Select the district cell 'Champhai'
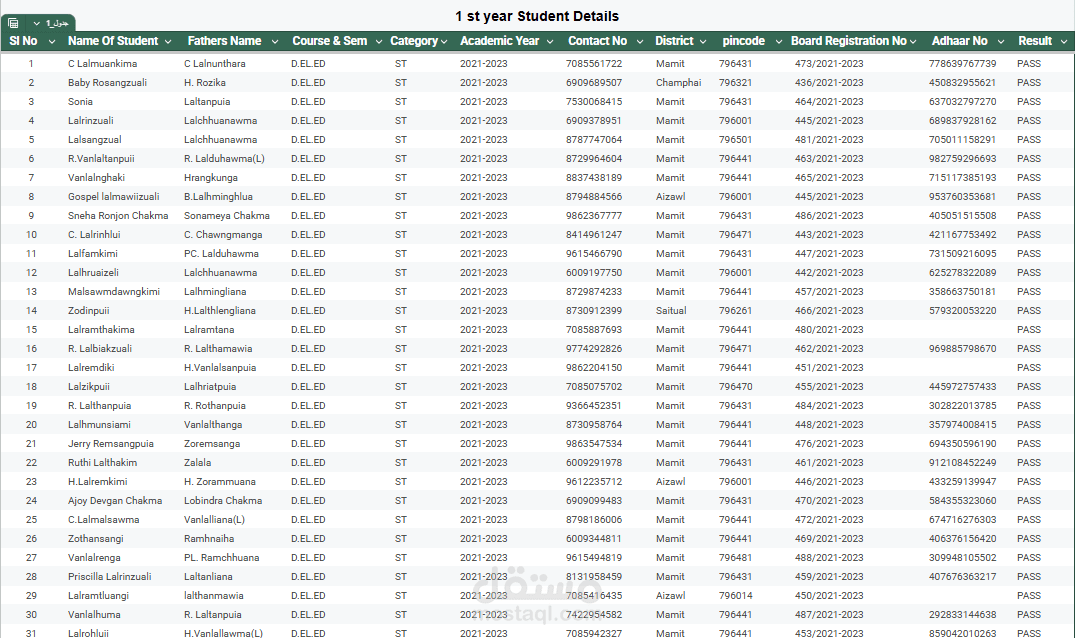Viewport: 1075px width, 638px height. 678,82
